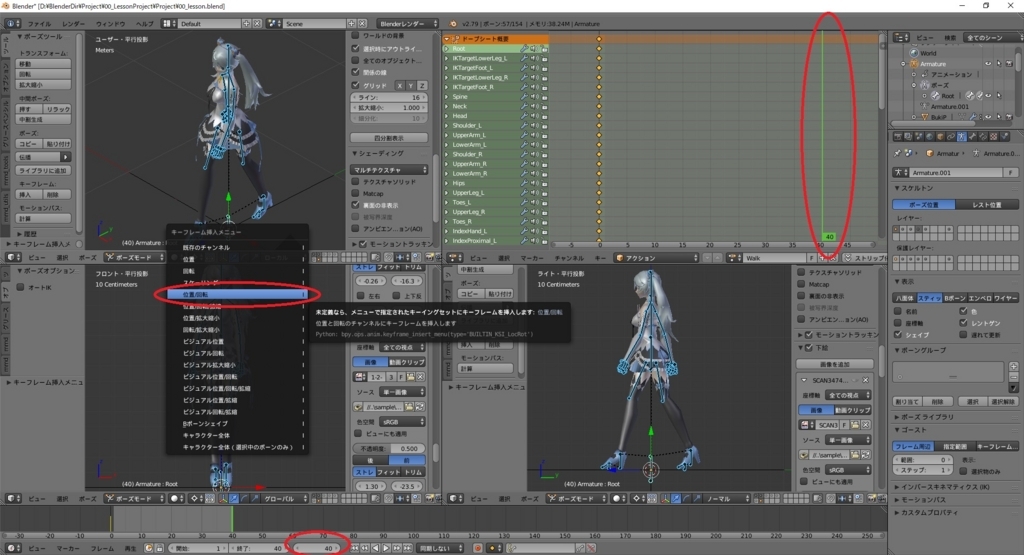
Task: Open the ウィンドウ menu
Action: pos(110,24)
